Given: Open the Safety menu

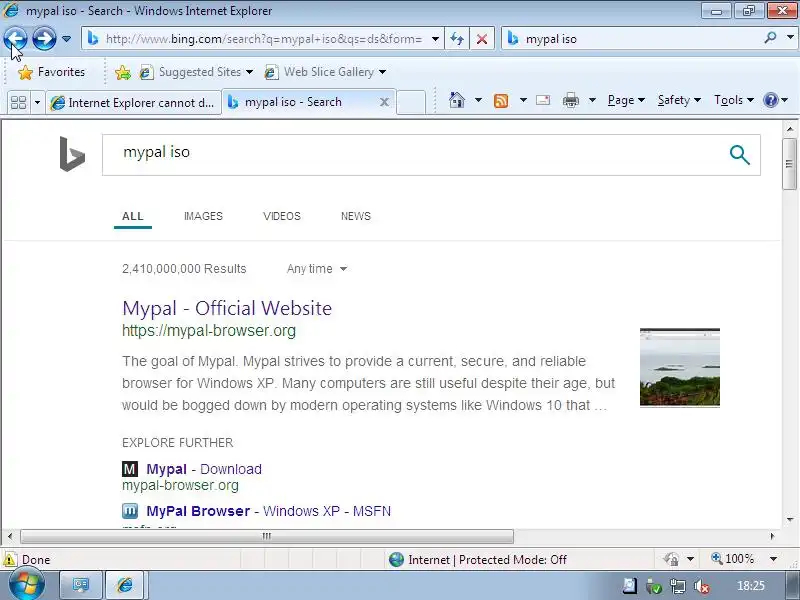Looking at the screenshot, I should tap(679, 100).
